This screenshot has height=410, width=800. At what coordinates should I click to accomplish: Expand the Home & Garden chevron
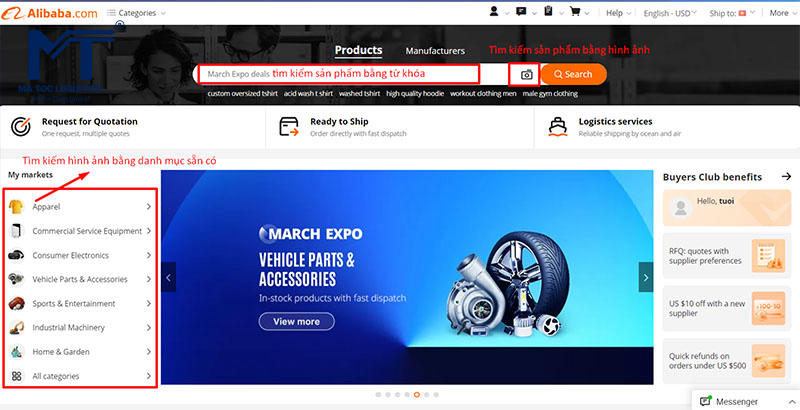(x=148, y=352)
